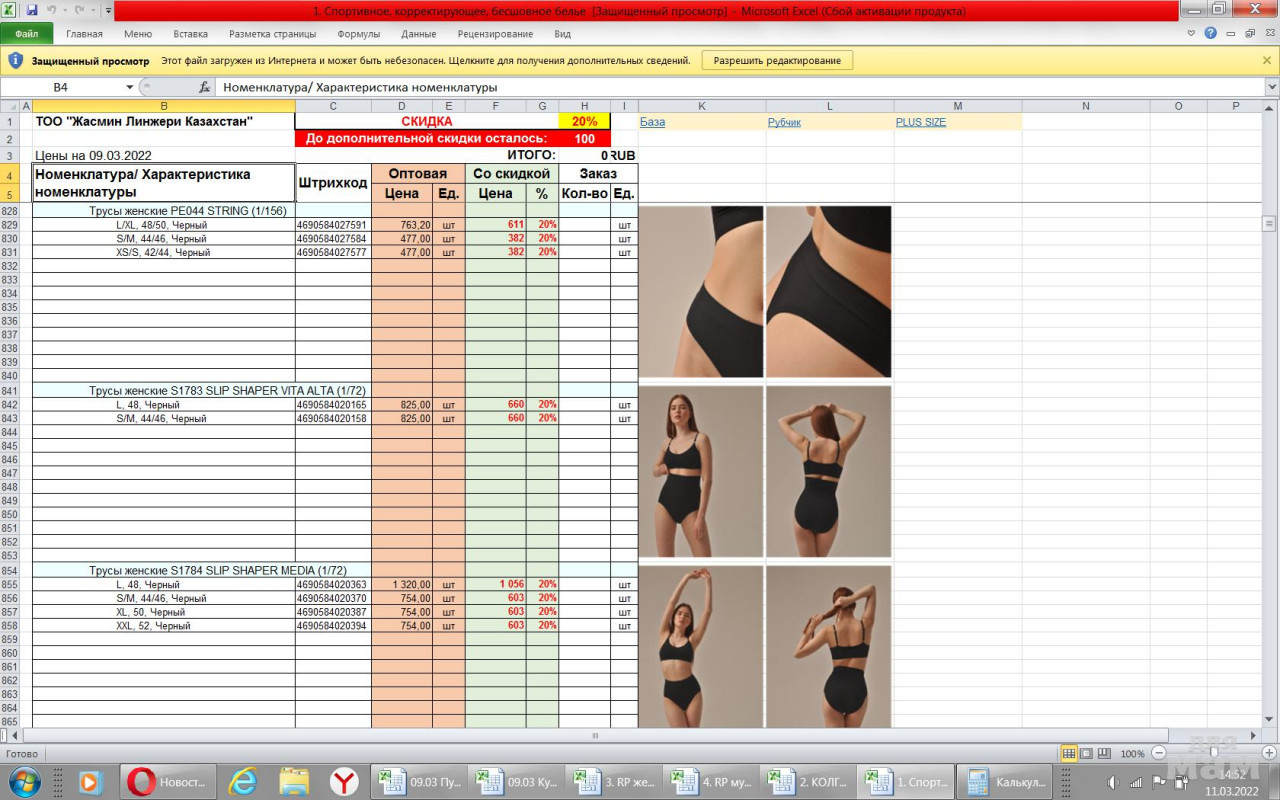Image resolution: width=1280 pixels, height=800 pixels.
Task: Open the Name Box dropdown arrow
Action: 129,87
